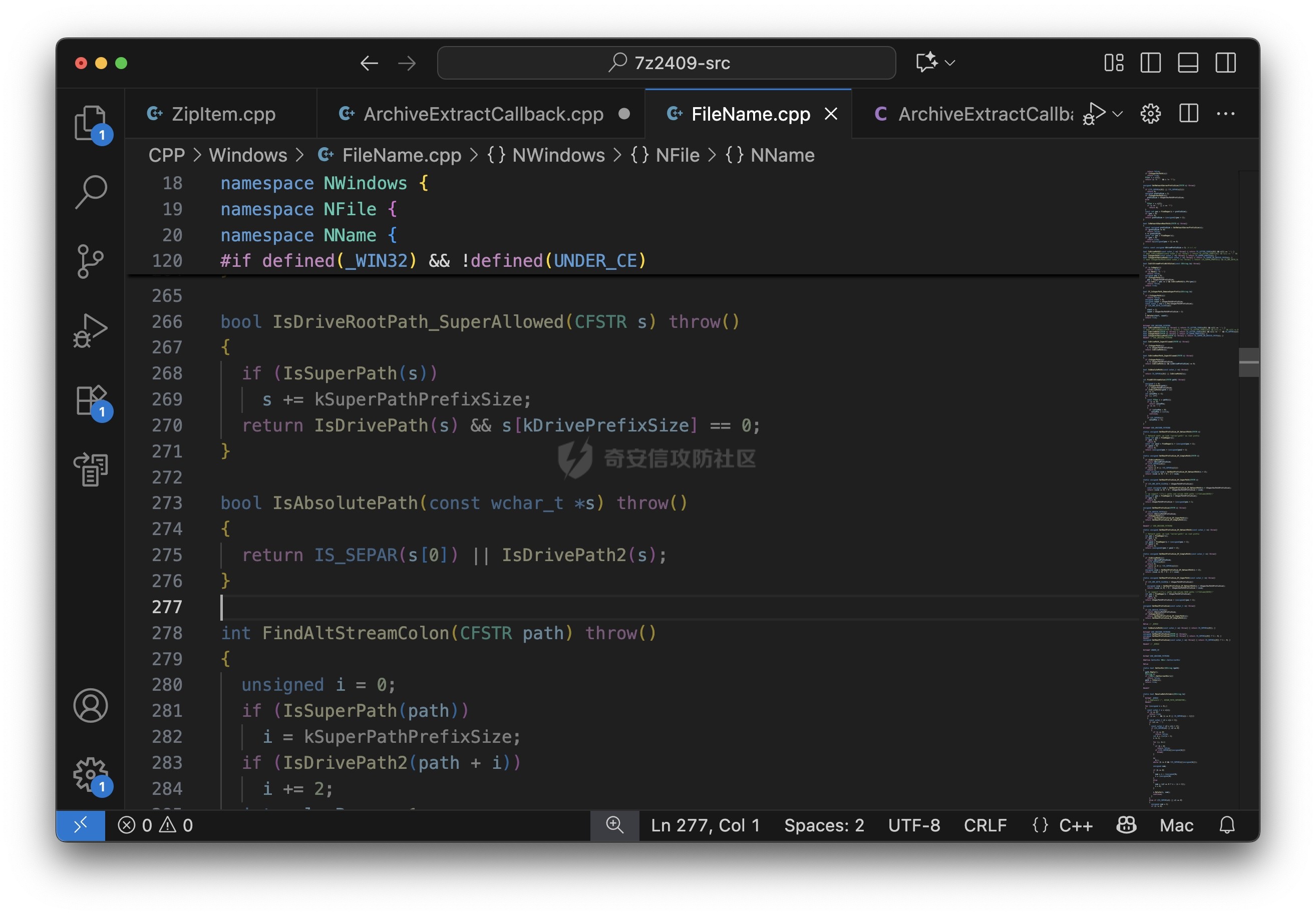
Task: Switch to the ZipItem.cpp tab
Action: [222, 114]
